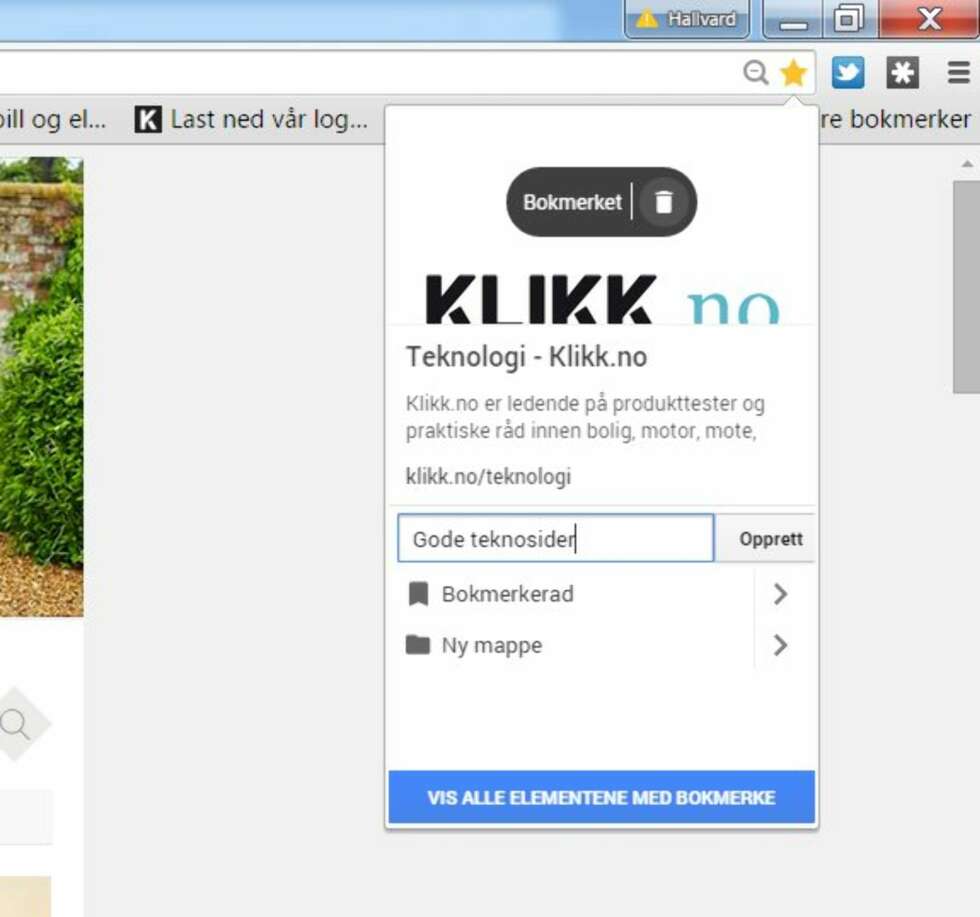Click the Klikk.no description text
The width and height of the screenshot is (980, 917).
pyautogui.click(x=585, y=417)
